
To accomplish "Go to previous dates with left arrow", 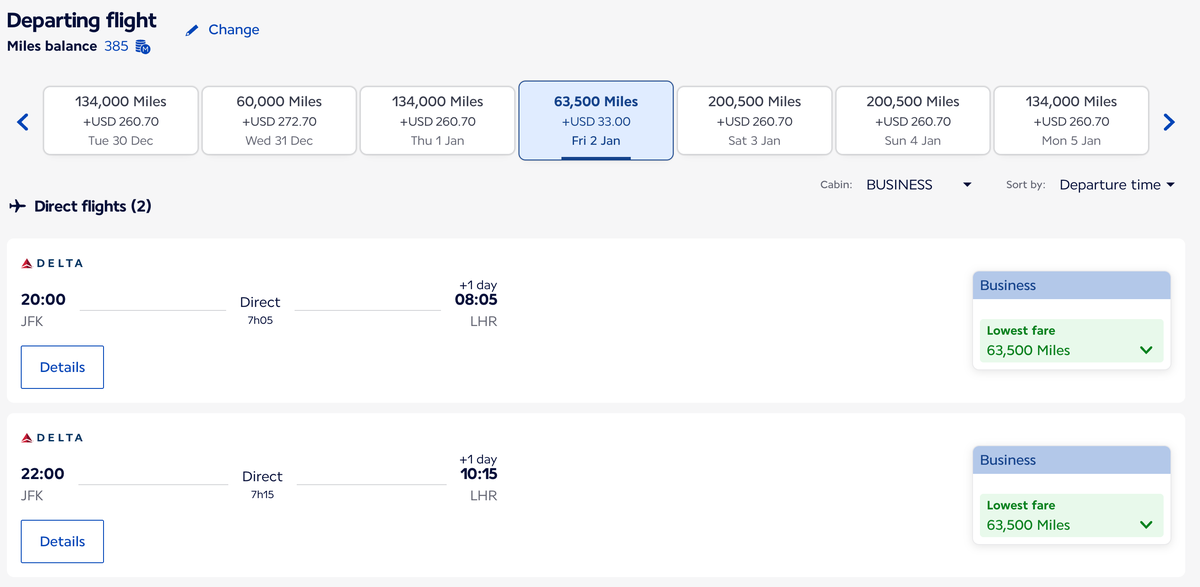I will pyautogui.click(x=24, y=122).
